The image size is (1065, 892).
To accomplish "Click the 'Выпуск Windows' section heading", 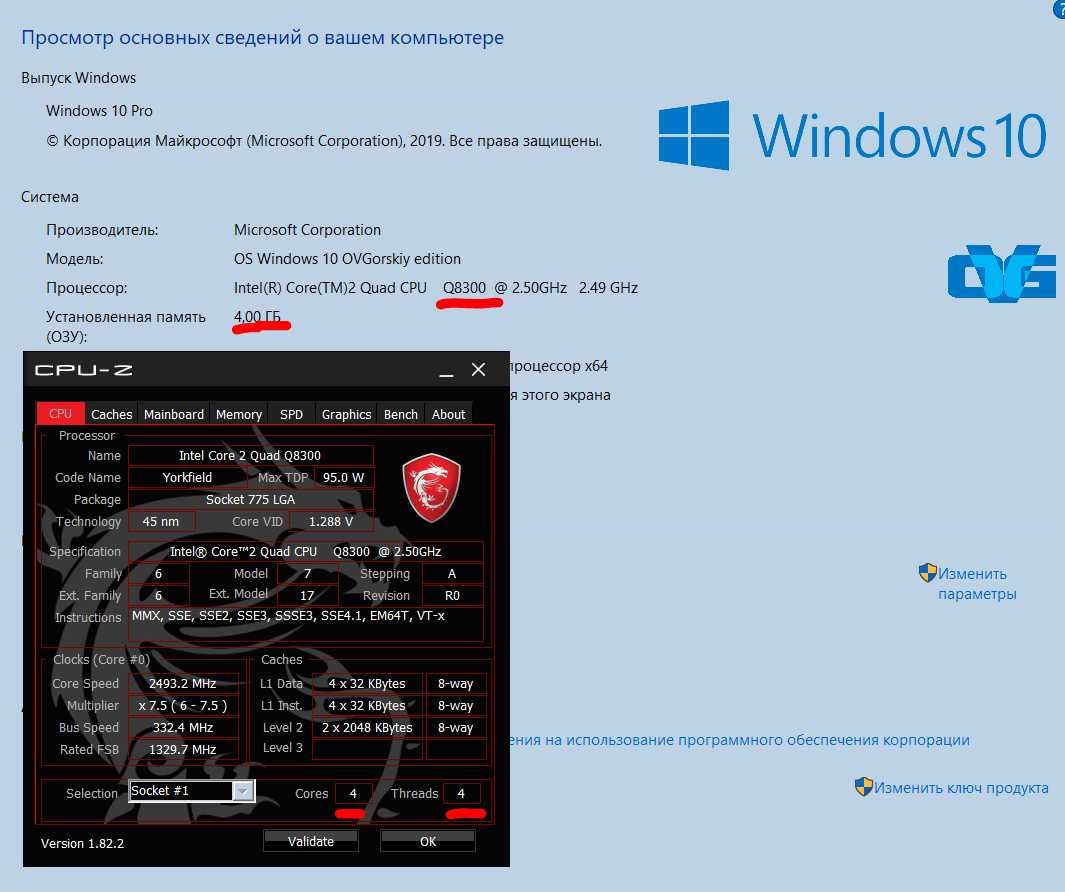I will 78,78.
